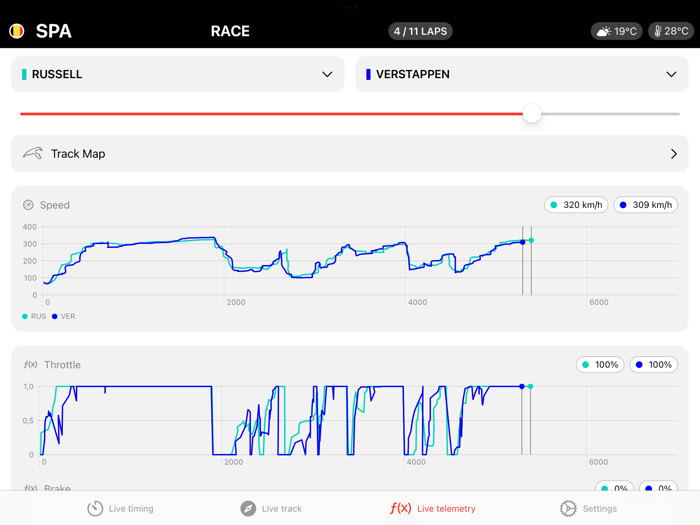Open the Live timing stopwatch icon
The height and width of the screenshot is (525, 700).
pos(95,508)
